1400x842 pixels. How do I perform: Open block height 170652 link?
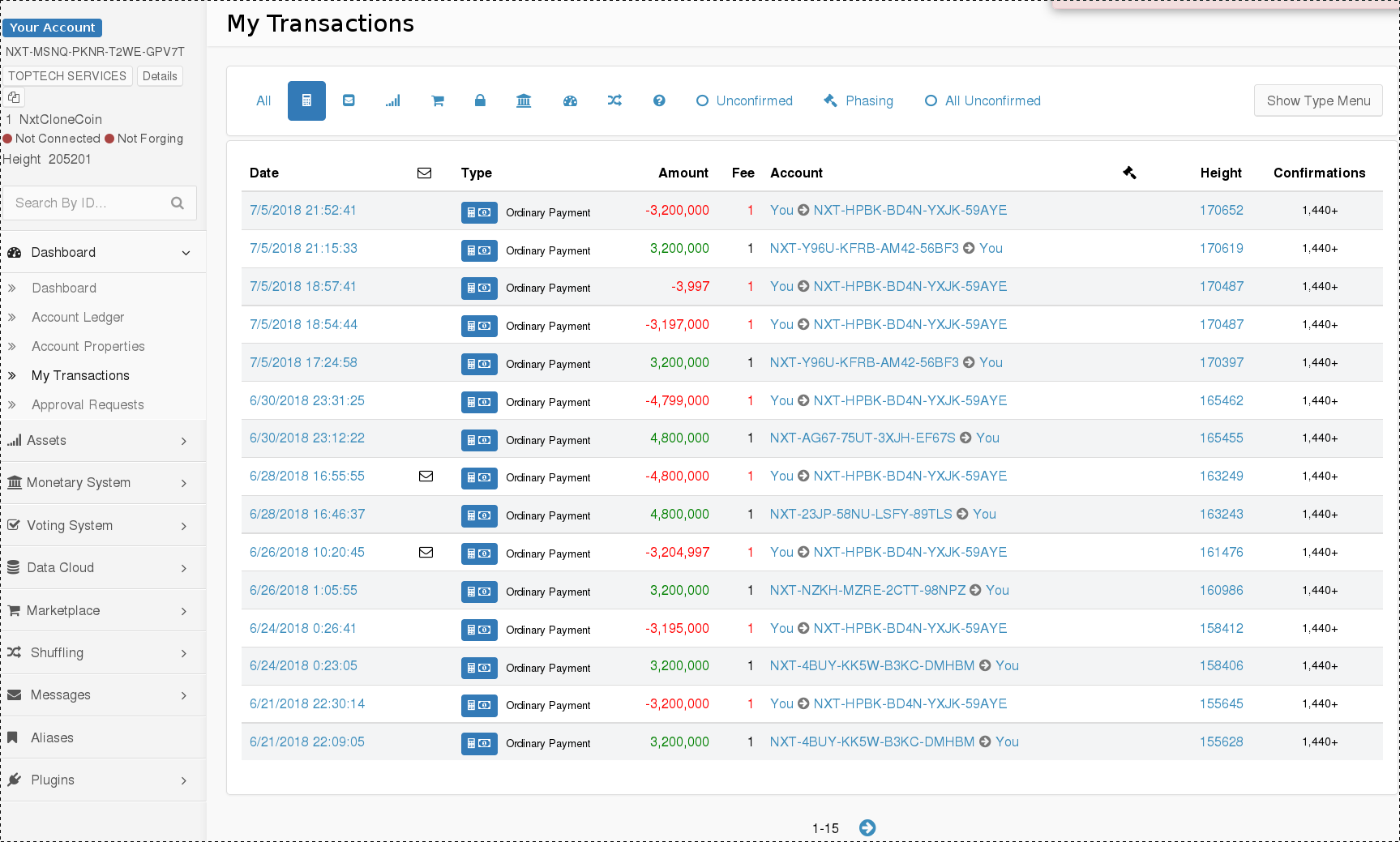[1222, 210]
